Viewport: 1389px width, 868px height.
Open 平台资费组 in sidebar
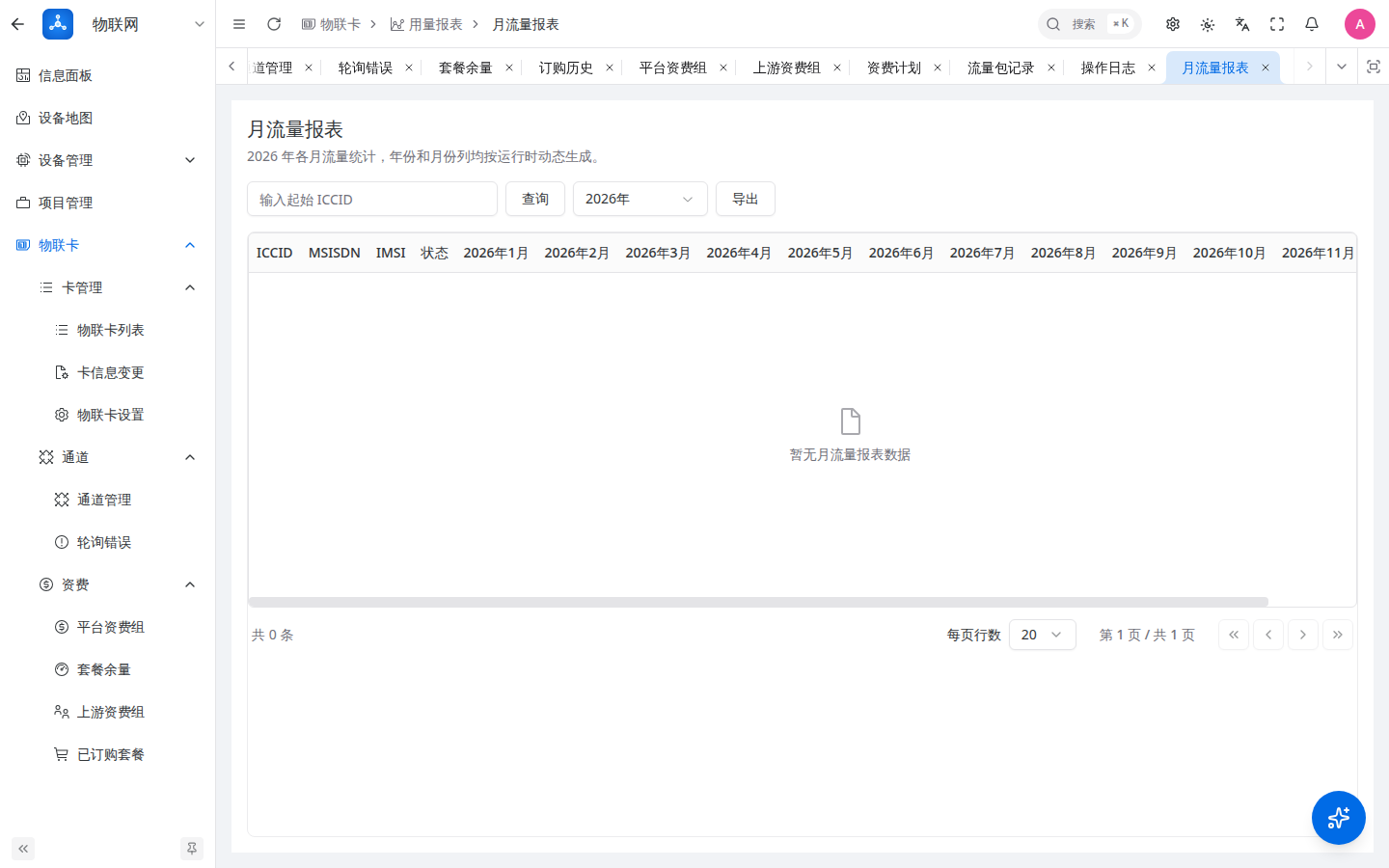pyautogui.click(x=107, y=627)
